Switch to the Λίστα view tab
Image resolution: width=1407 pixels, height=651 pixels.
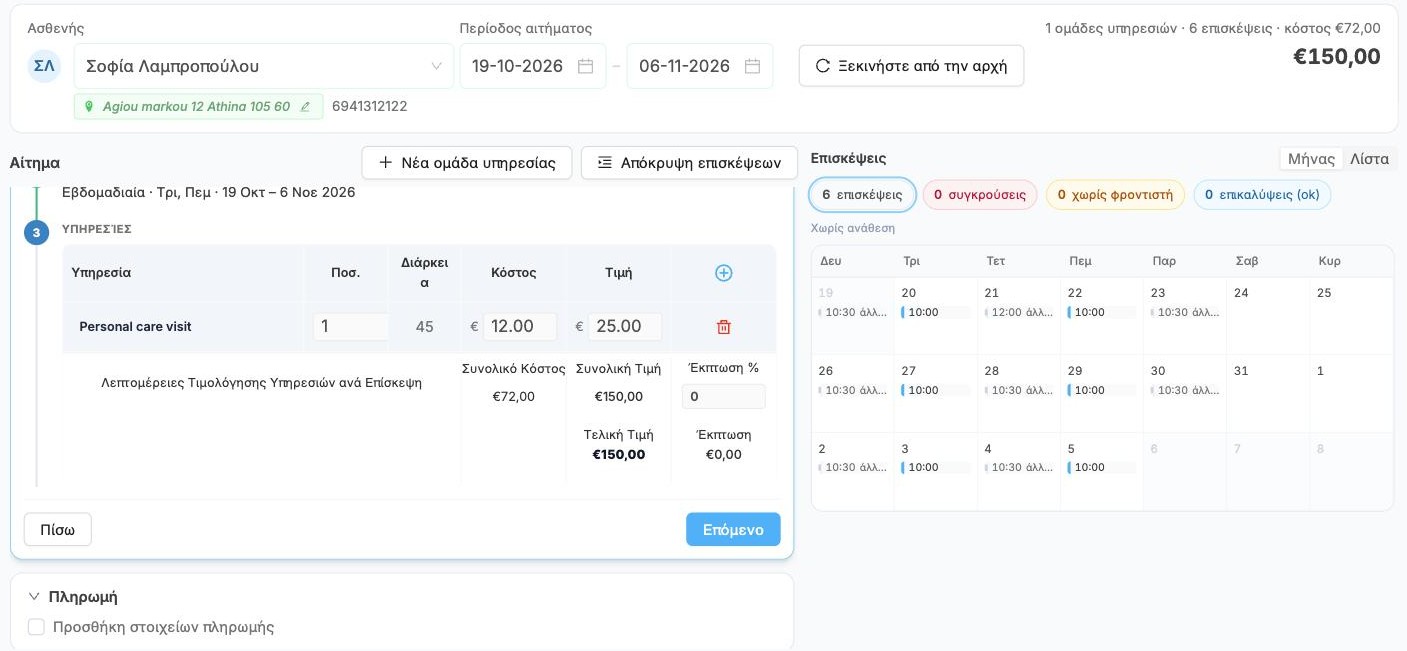(1369, 159)
